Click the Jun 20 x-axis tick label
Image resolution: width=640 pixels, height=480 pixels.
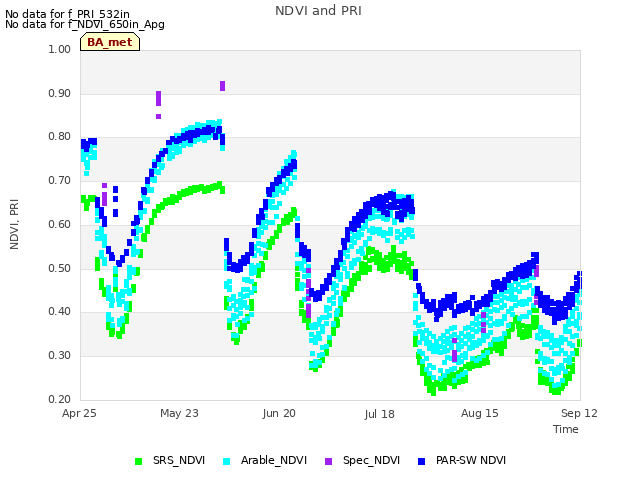tap(279, 413)
